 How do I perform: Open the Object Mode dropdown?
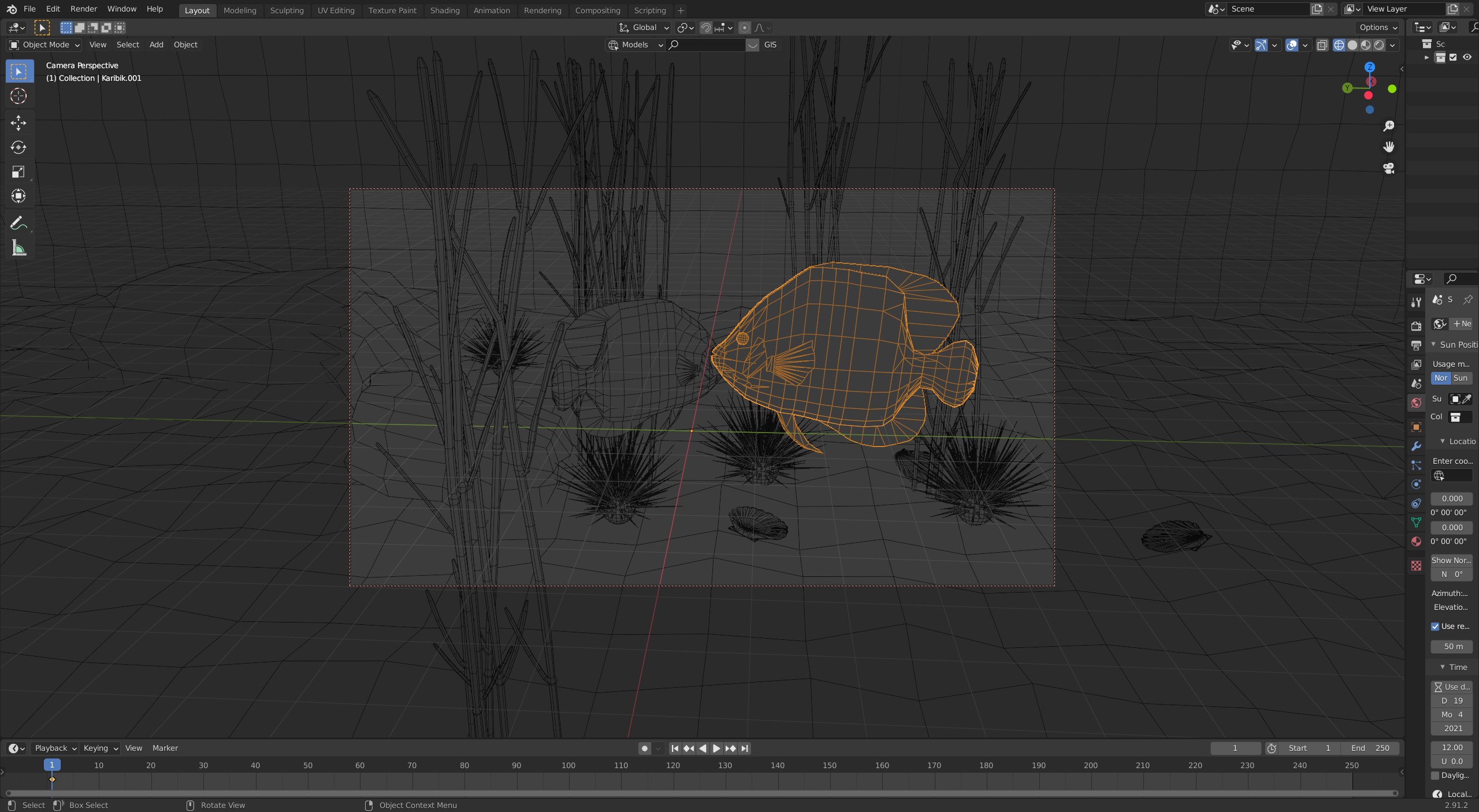(45, 45)
